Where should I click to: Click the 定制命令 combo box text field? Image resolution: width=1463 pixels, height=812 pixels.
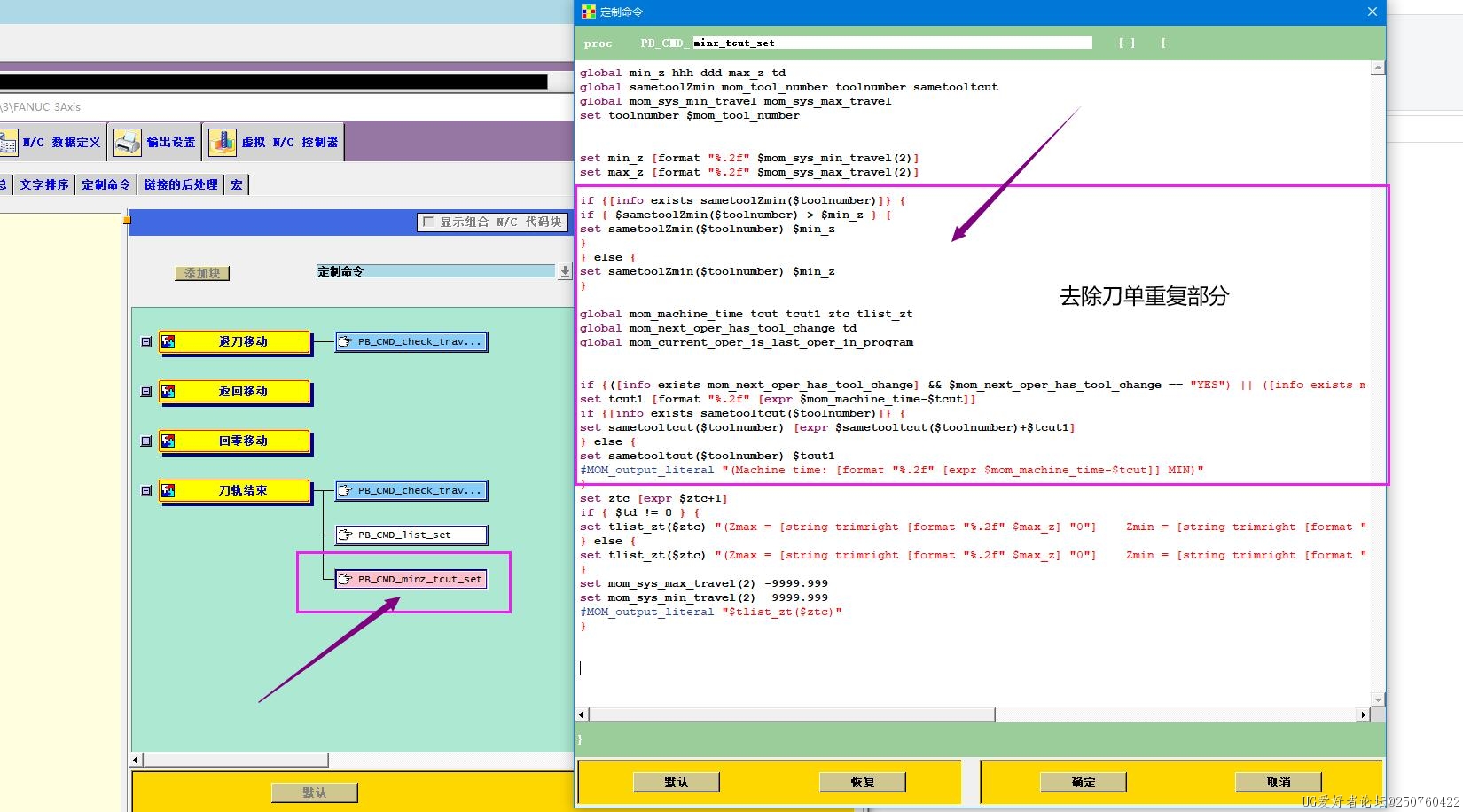tap(435, 271)
